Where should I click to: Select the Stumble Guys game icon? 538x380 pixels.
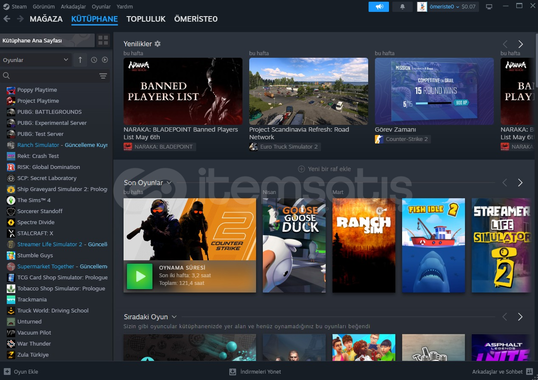pos(11,256)
